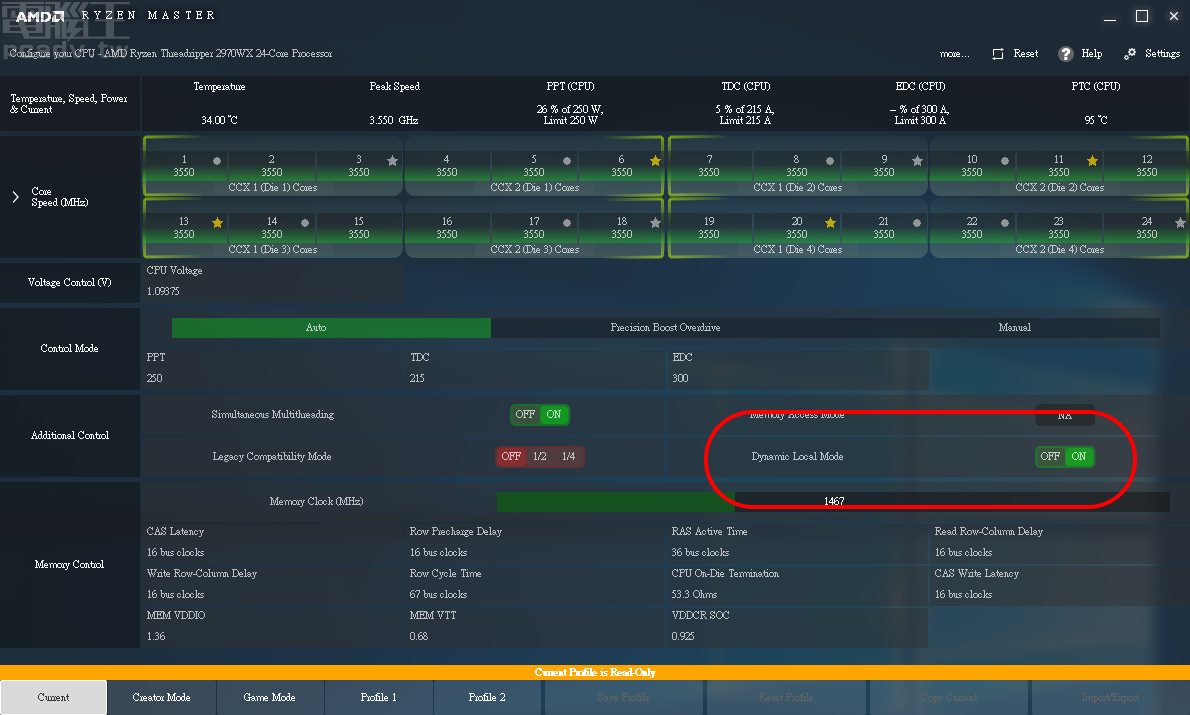1190x715 pixels.
Task: Click the dot marker on core 10
Action: 1005,161
